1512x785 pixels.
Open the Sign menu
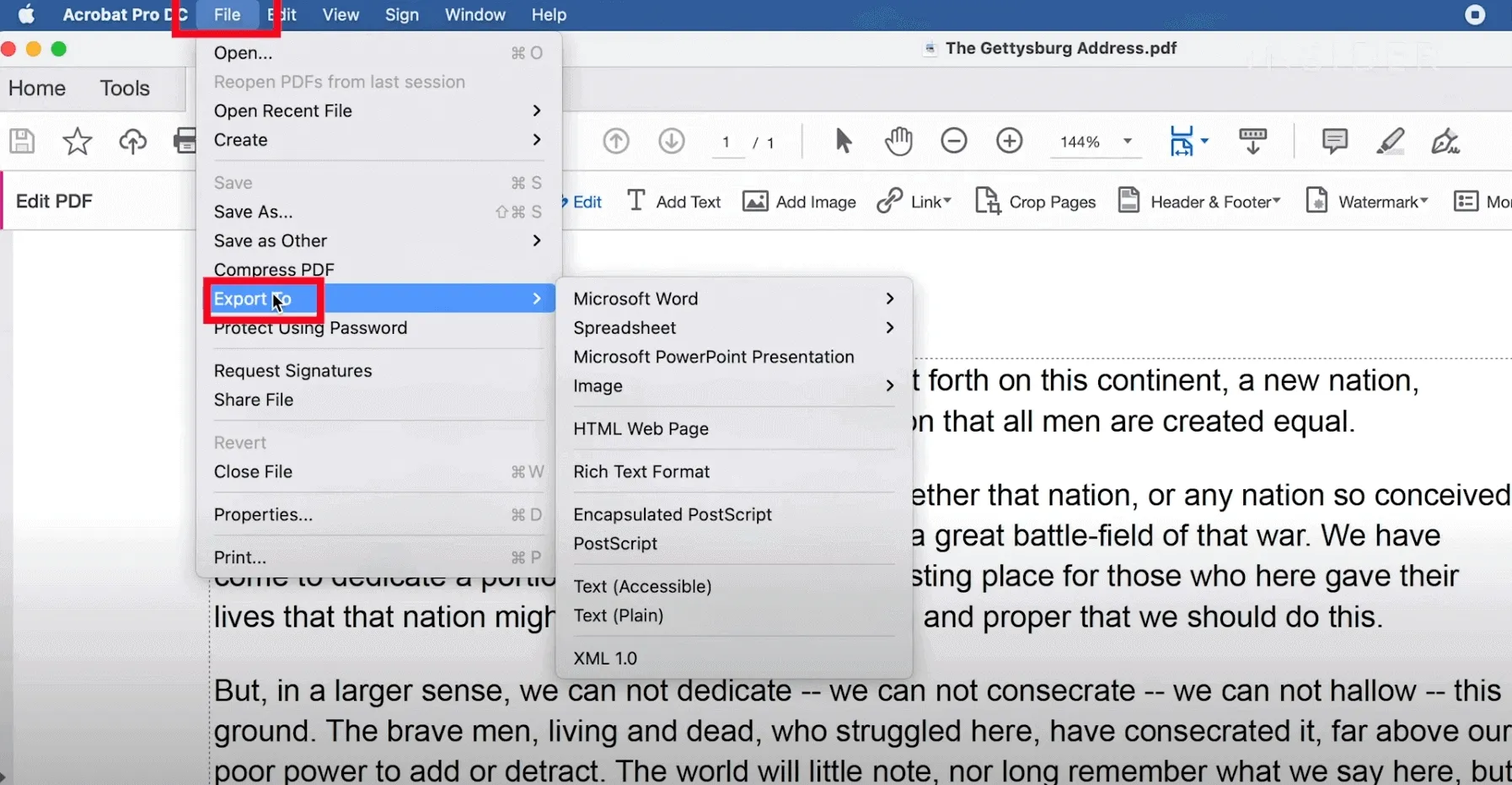[402, 15]
